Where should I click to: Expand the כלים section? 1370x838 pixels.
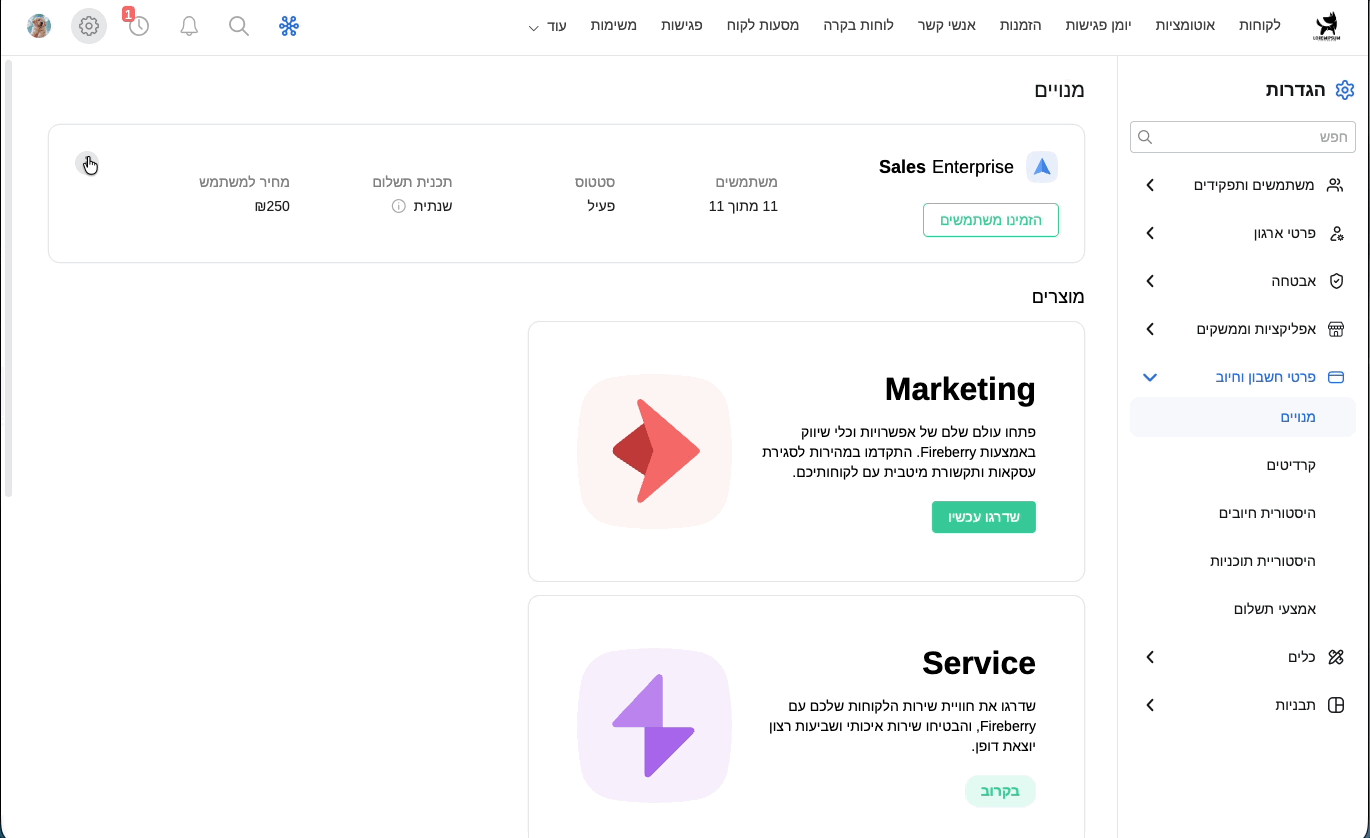point(1150,657)
